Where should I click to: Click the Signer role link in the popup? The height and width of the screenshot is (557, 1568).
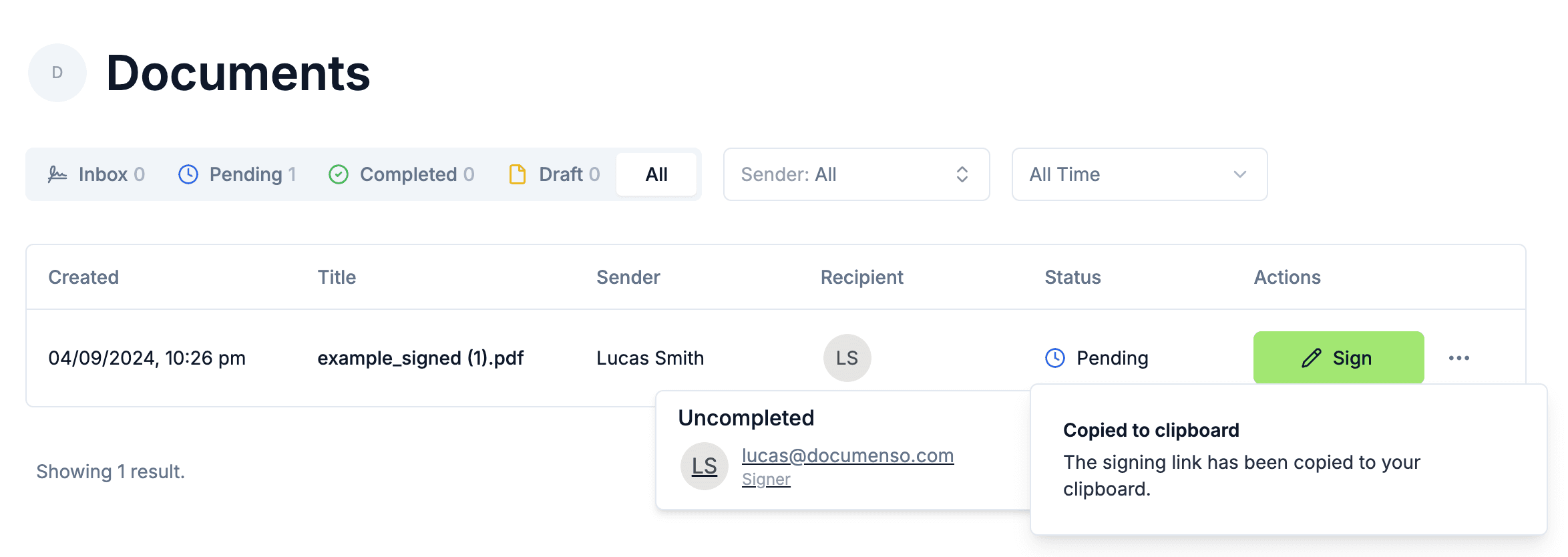(x=766, y=480)
